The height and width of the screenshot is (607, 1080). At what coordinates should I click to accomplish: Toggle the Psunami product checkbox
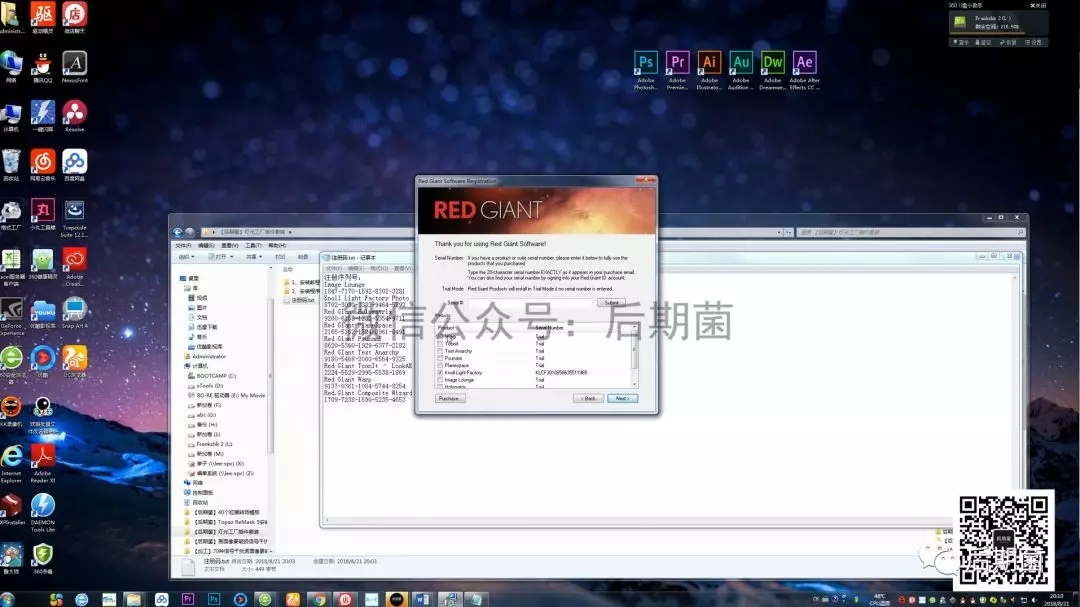click(440, 358)
